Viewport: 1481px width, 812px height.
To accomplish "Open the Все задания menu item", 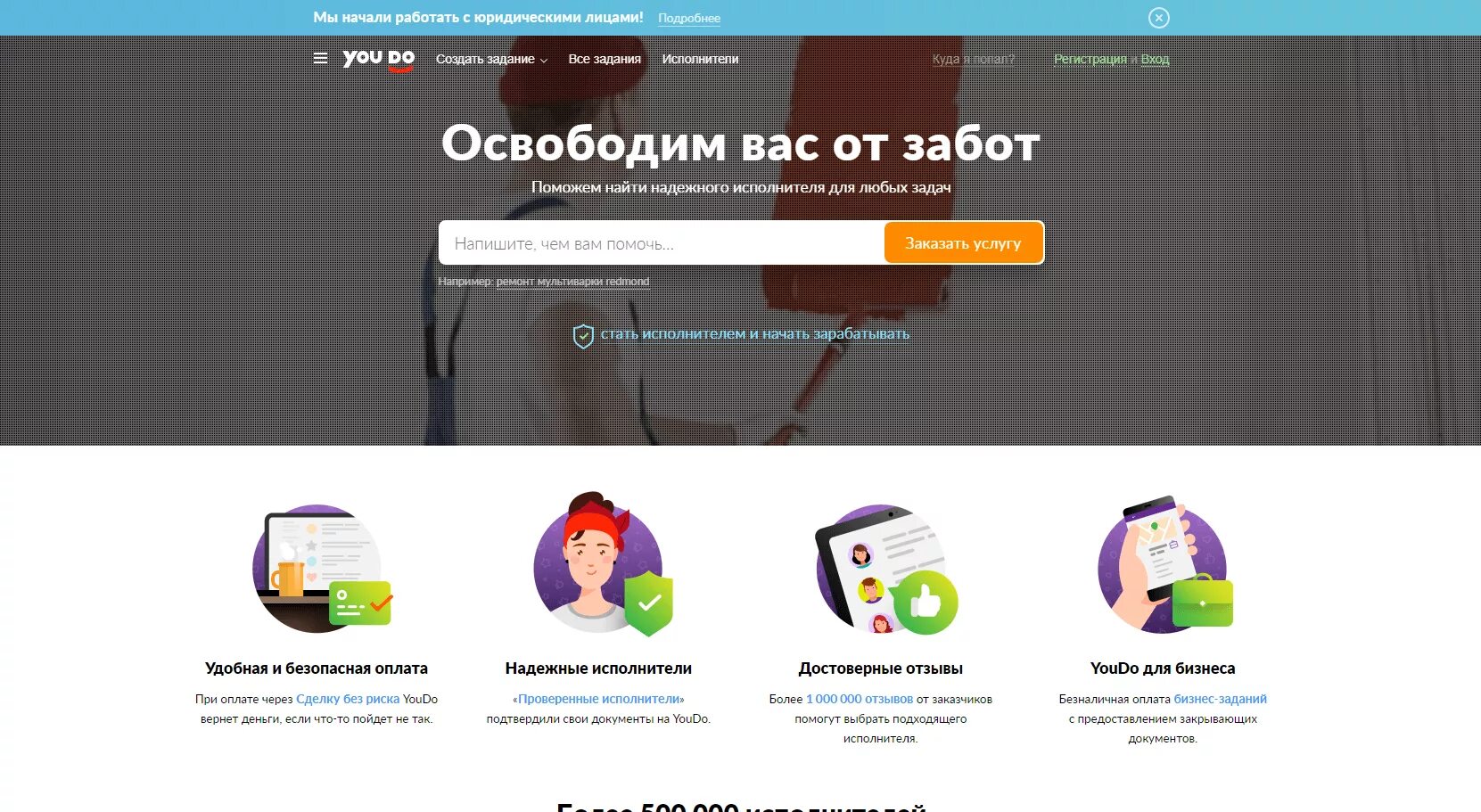I will (x=605, y=59).
